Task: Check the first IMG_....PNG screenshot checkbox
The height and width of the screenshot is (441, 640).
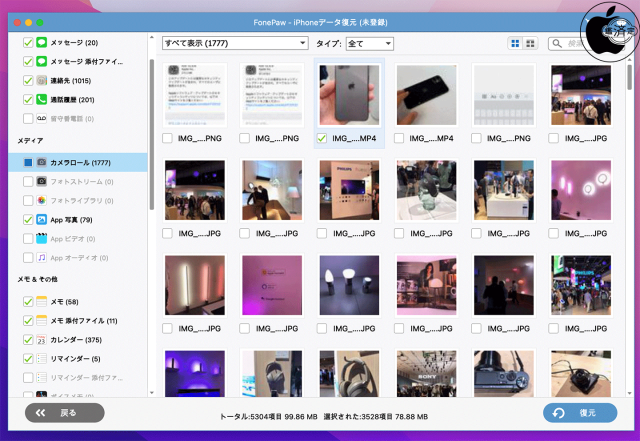Action: pyautogui.click(x=167, y=138)
